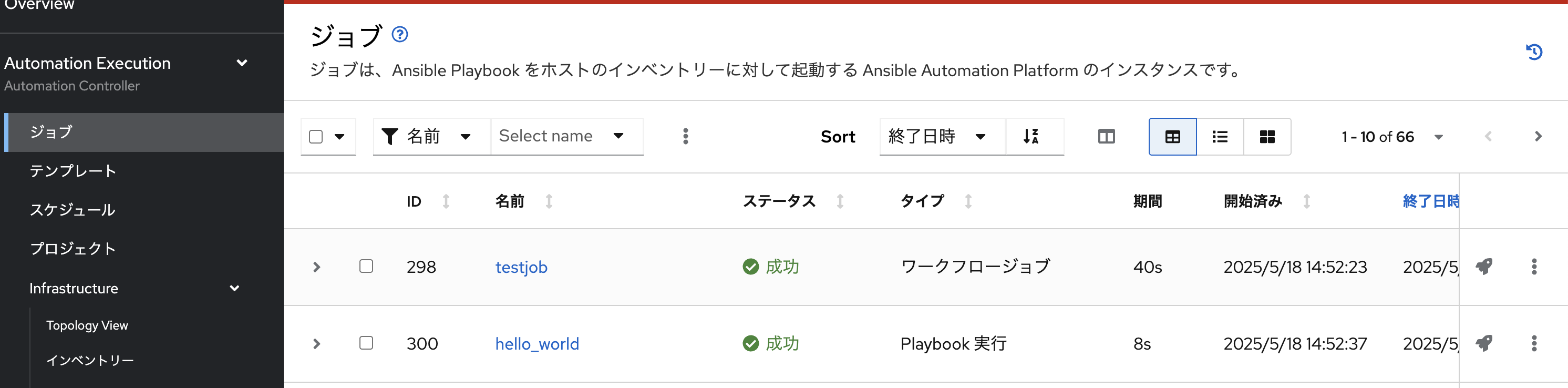This screenshot has height=388, width=1568.
Task: Open the テンプレート sidebar item
Action: coord(73,170)
